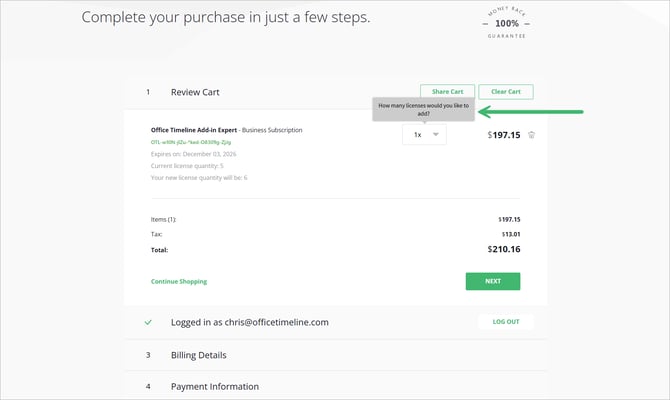Click the Expires on December 03 text
This screenshot has width=670, height=400.
coord(198,154)
